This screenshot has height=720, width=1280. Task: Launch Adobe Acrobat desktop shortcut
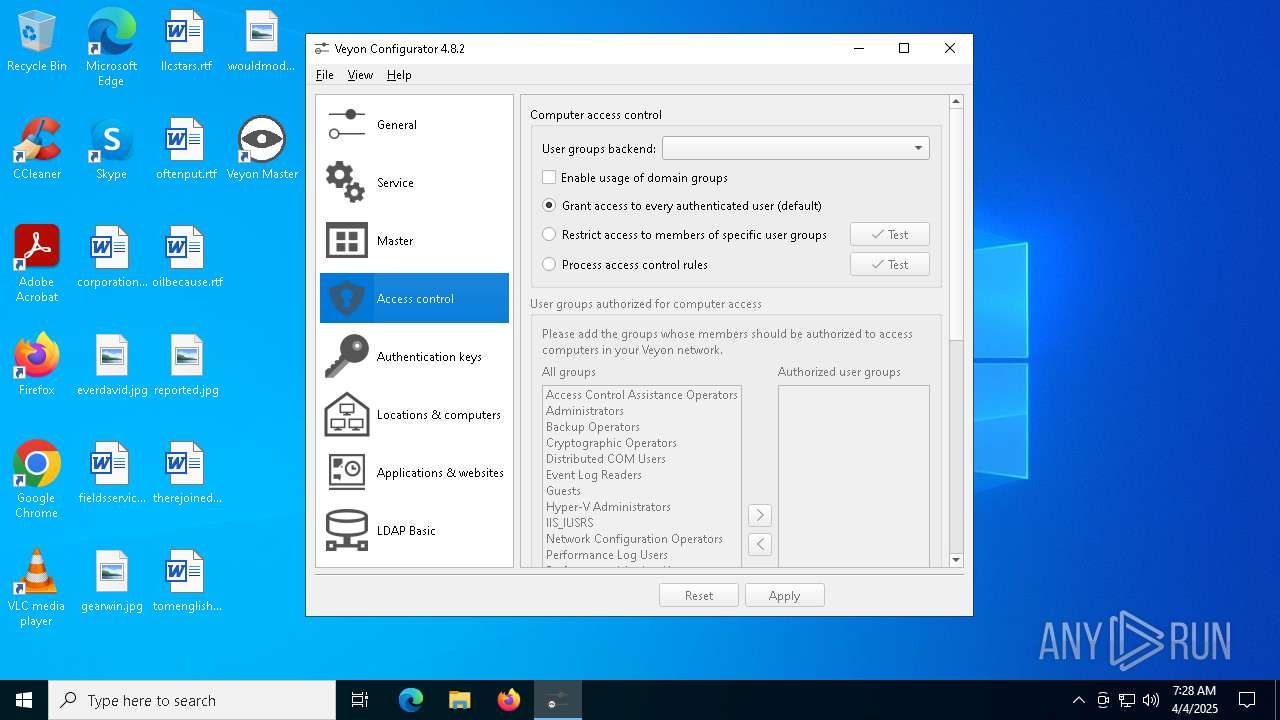coord(37,264)
